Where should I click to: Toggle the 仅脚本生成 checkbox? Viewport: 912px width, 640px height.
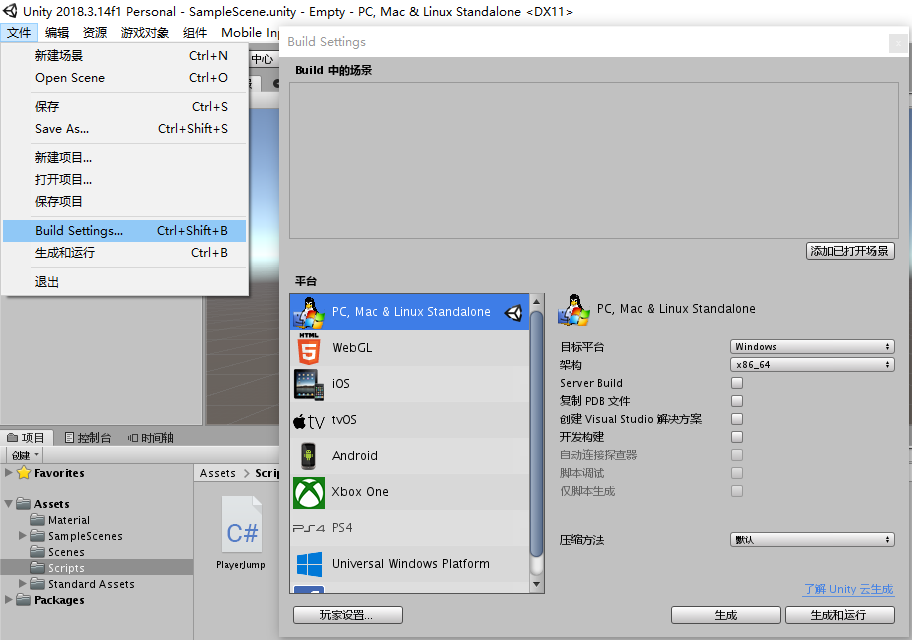[737, 491]
